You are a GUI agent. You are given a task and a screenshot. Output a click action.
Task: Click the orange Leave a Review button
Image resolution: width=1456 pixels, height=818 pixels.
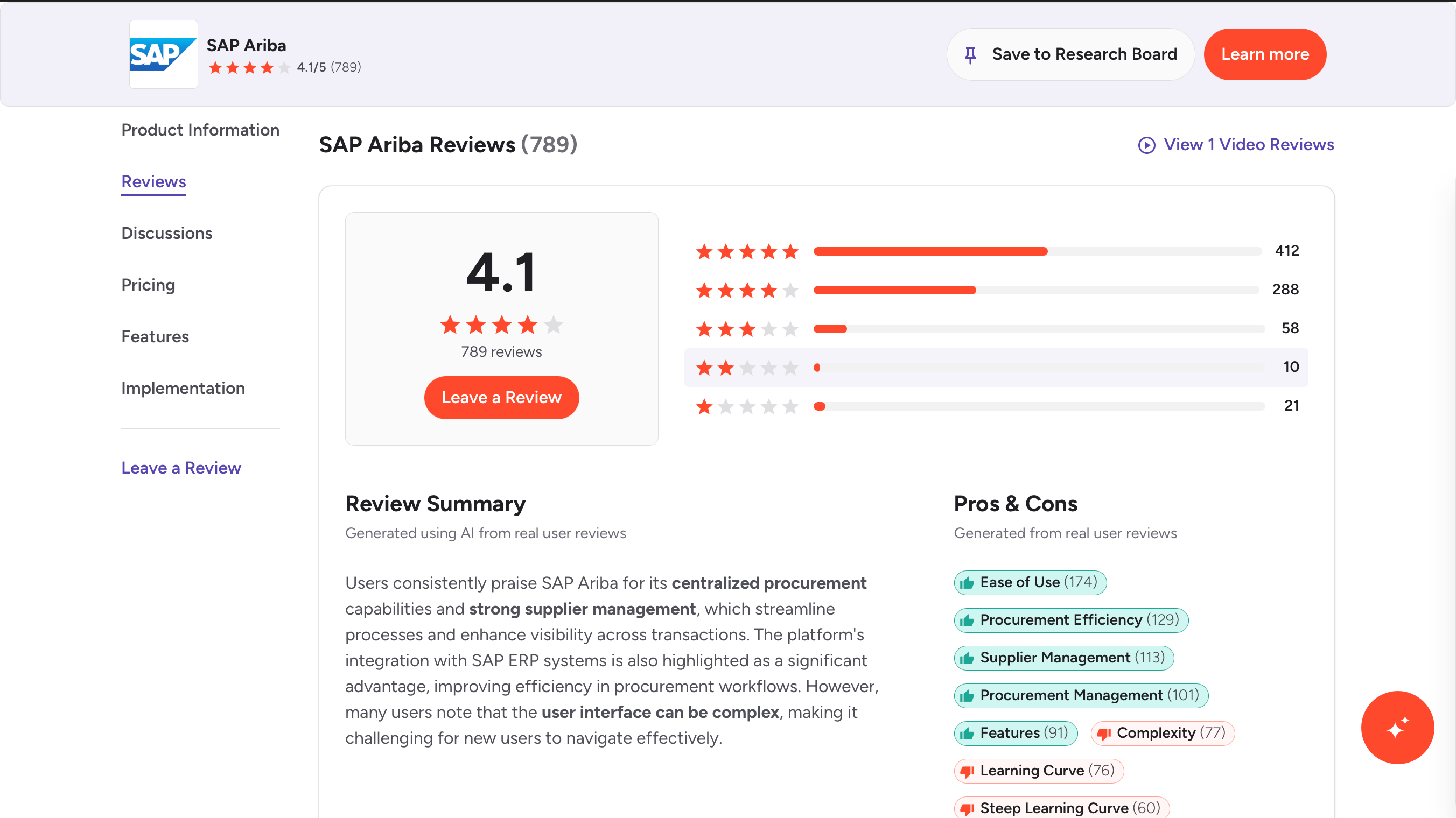click(501, 398)
